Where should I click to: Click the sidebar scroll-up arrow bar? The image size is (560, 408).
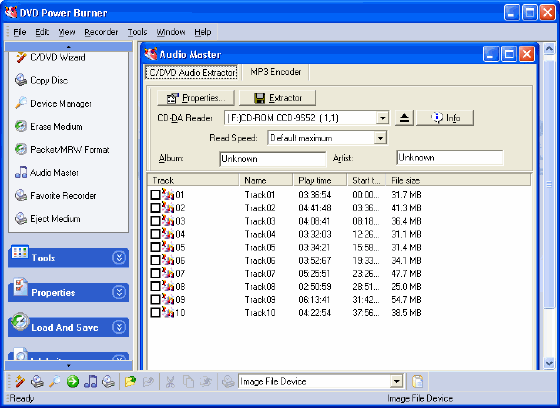click(69, 47)
